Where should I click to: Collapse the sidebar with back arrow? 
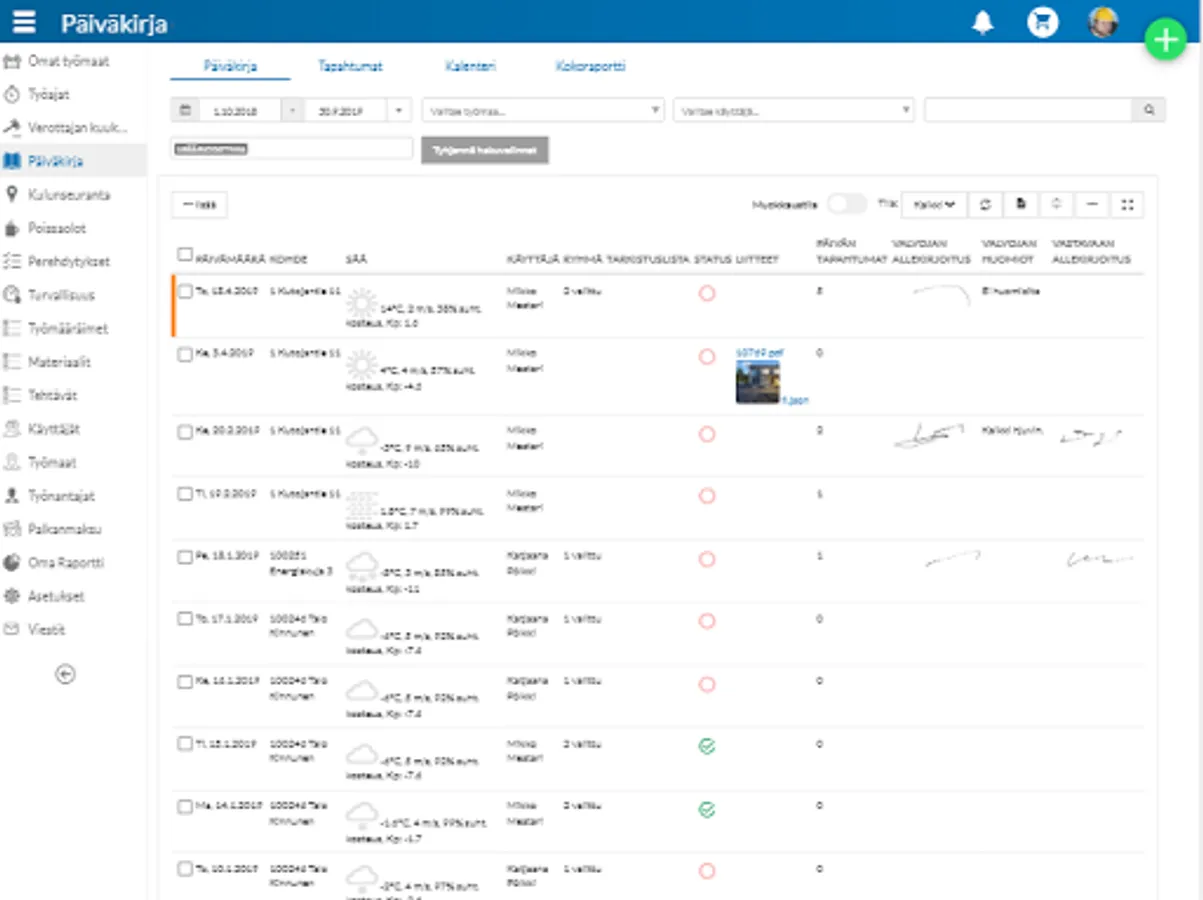pyautogui.click(x=65, y=674)
